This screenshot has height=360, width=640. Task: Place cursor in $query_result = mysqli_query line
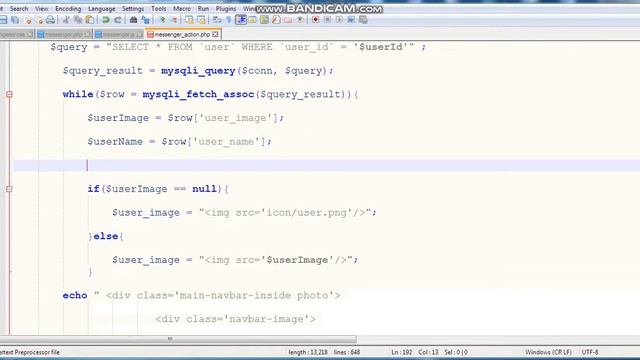tap(198, 71)
